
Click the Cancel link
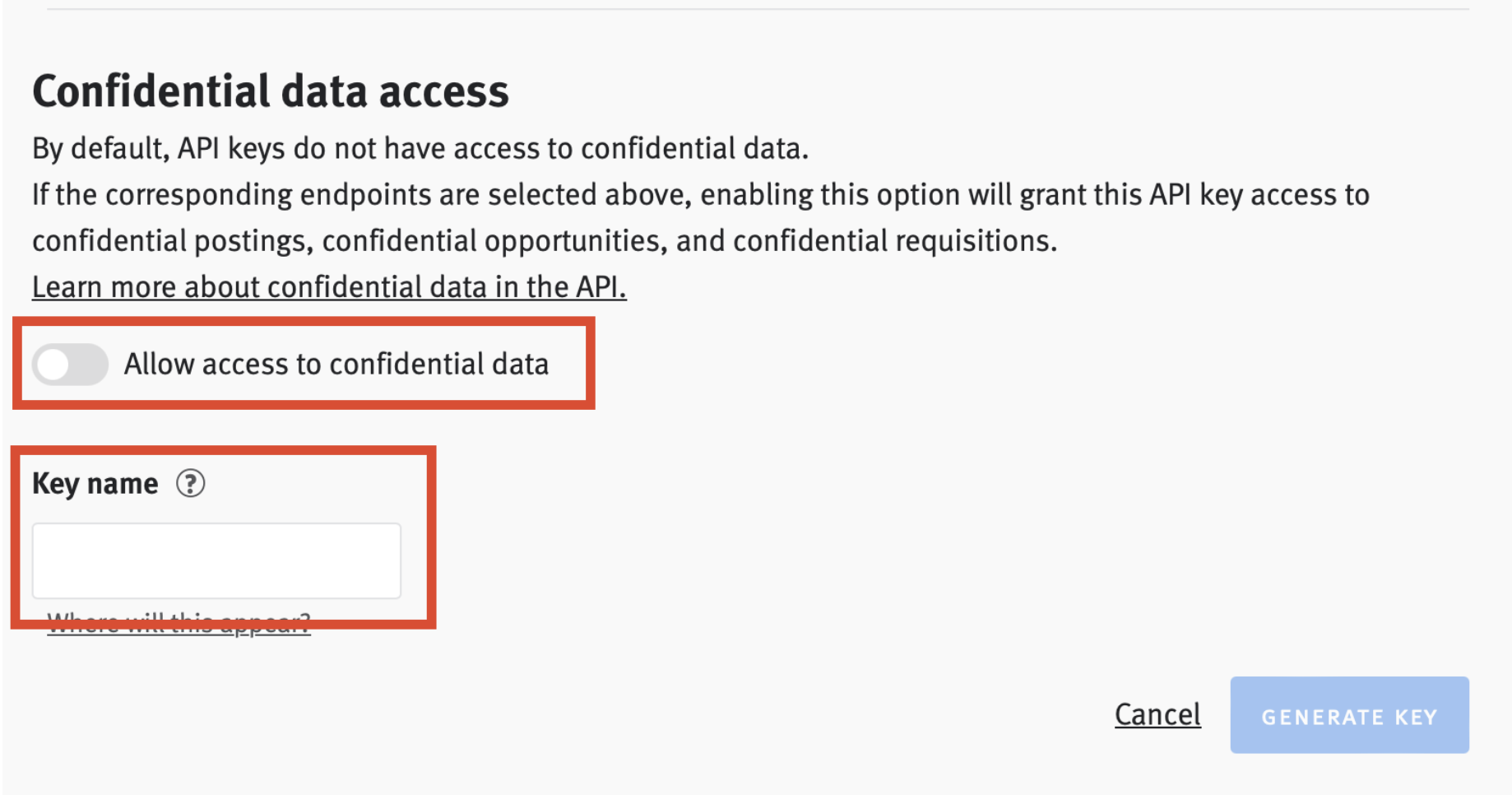[1157, 714]
